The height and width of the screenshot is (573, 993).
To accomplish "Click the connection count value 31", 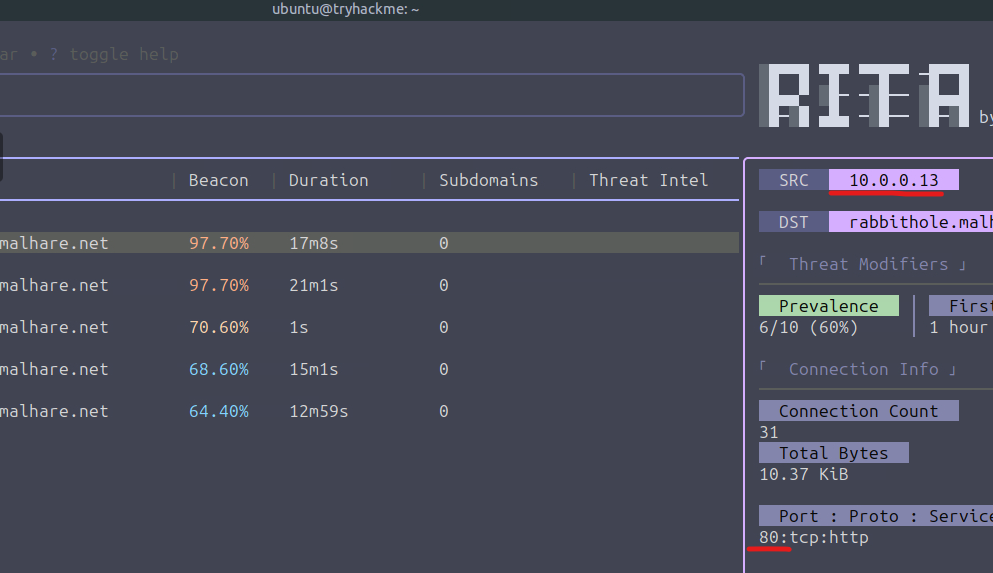I will point(769,432).
